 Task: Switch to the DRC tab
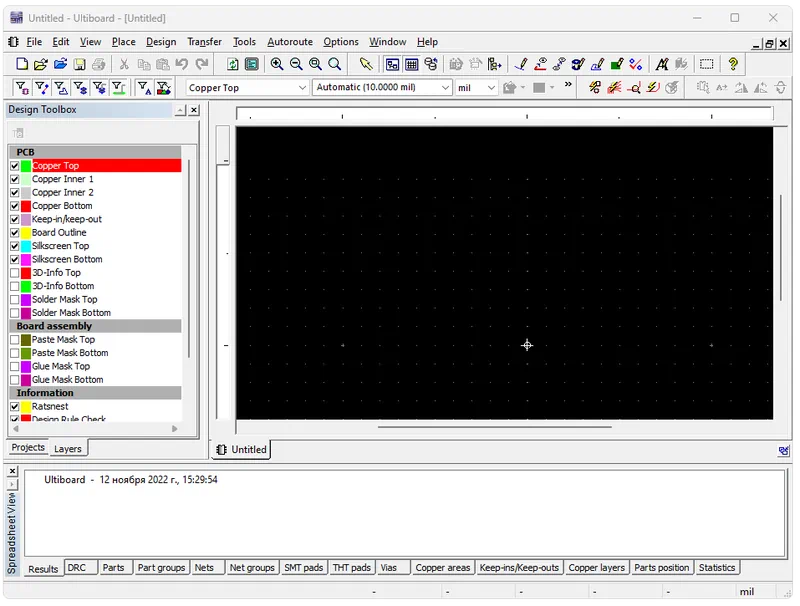click(81, 568)
